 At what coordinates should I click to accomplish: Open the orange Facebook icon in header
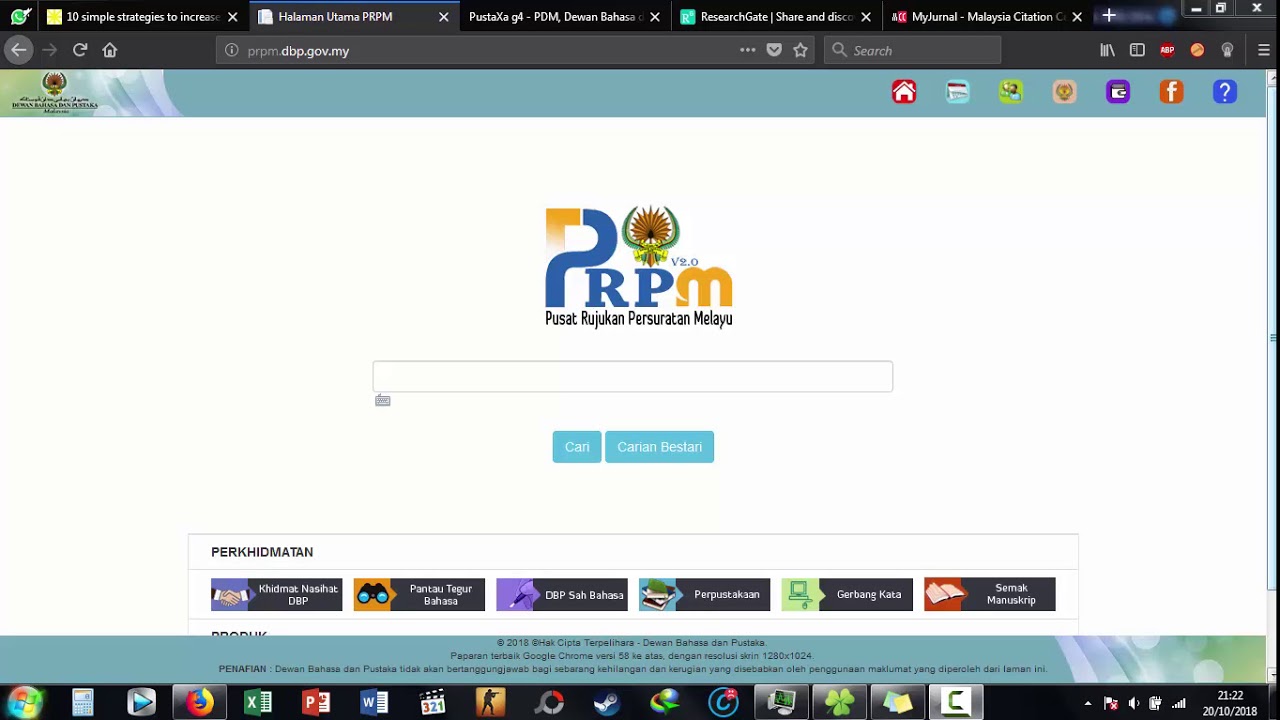pos(1171,92)
